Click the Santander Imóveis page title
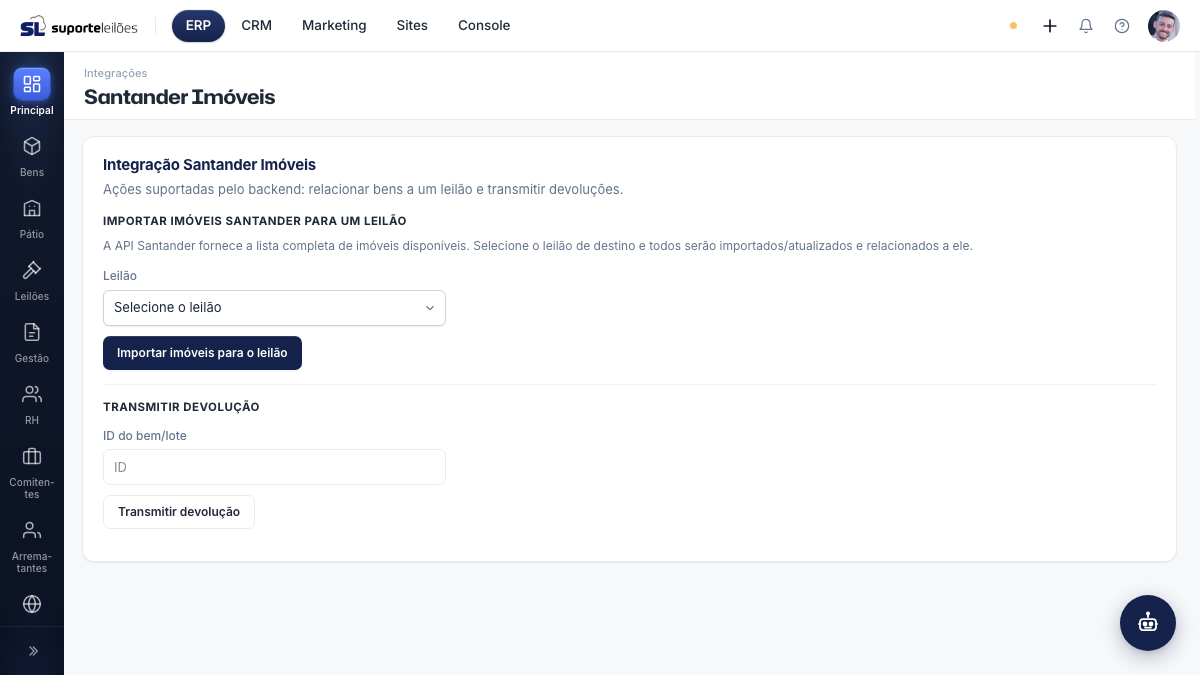The image size is (1200, 675). pos(180,97)
